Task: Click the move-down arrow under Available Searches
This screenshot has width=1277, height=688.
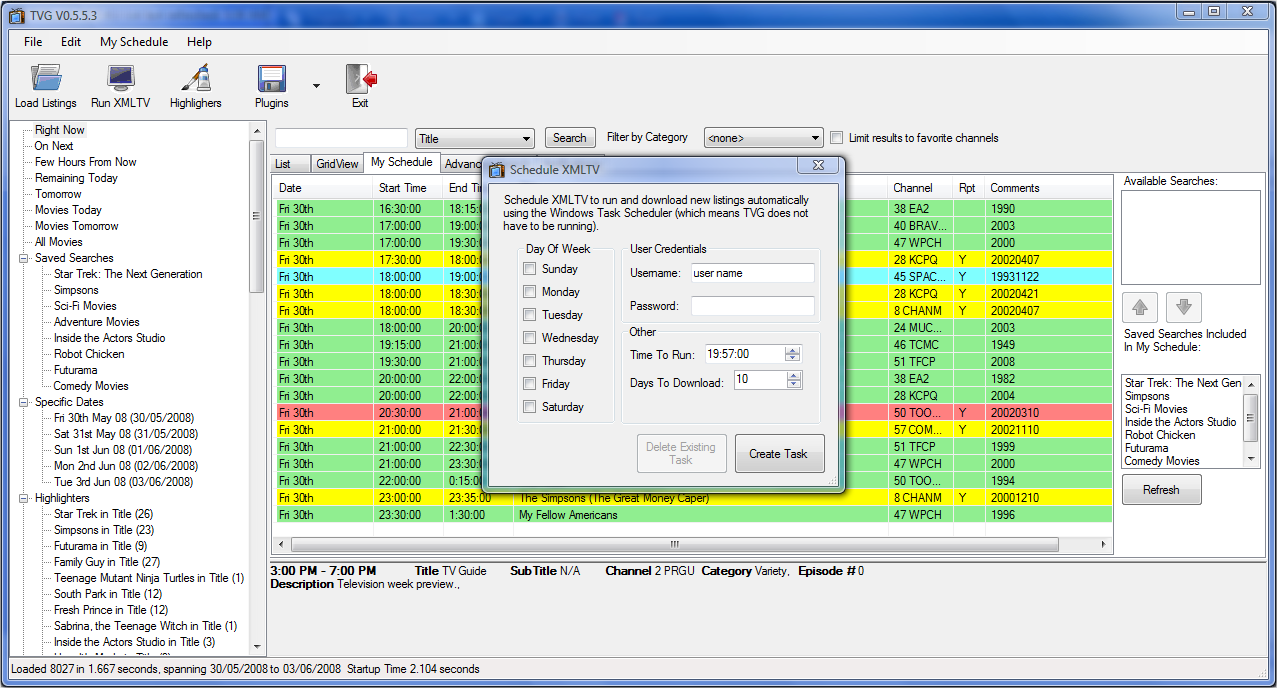Action: pyautogui.click(x=1184, y=307)
